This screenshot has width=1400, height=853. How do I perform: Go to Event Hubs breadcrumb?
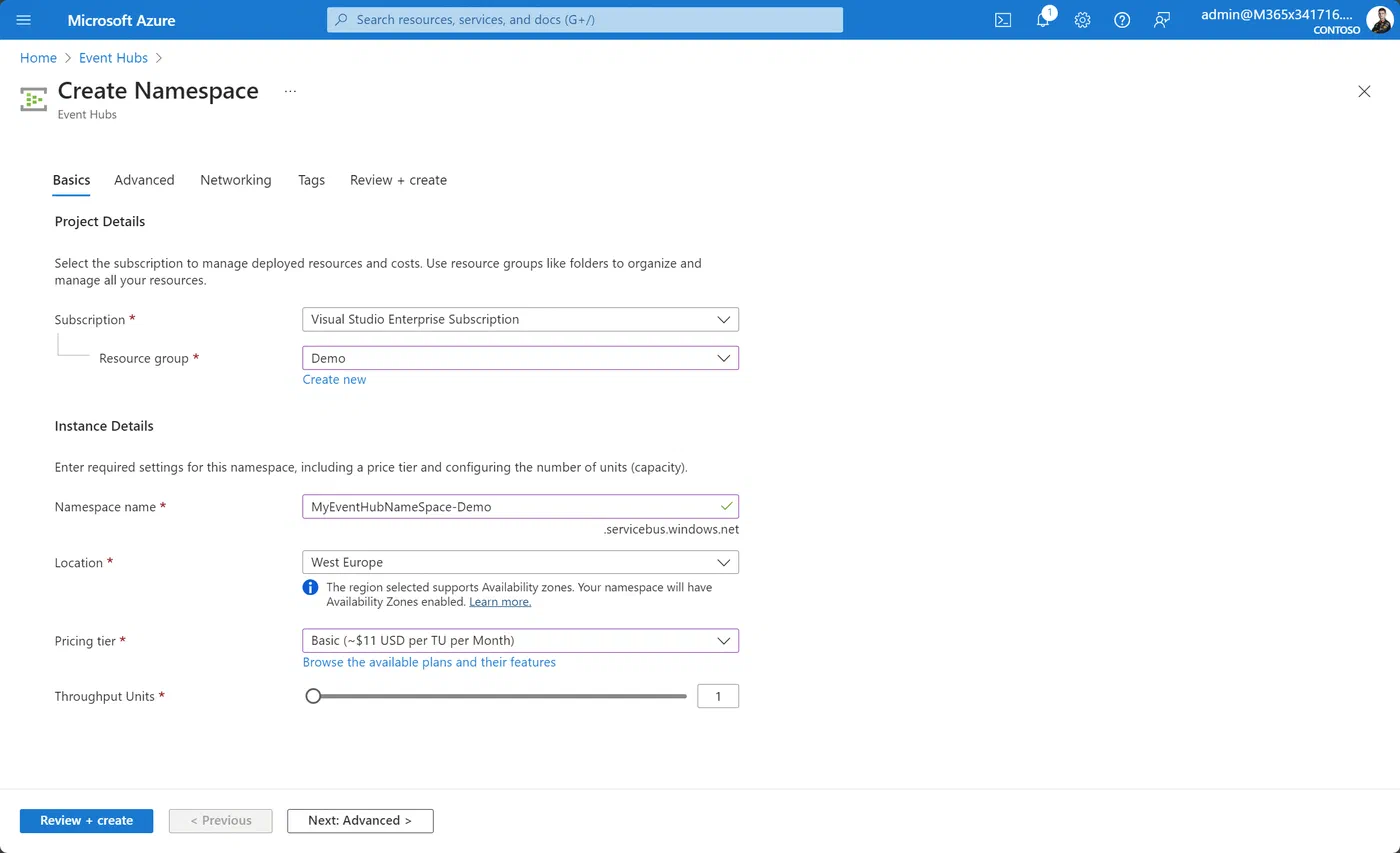(113, 58)
